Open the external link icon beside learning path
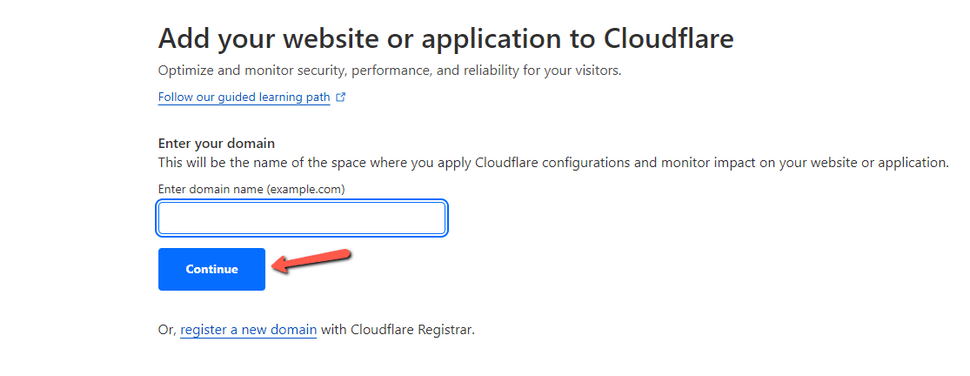The image size is (970, 376). (340, 97)
